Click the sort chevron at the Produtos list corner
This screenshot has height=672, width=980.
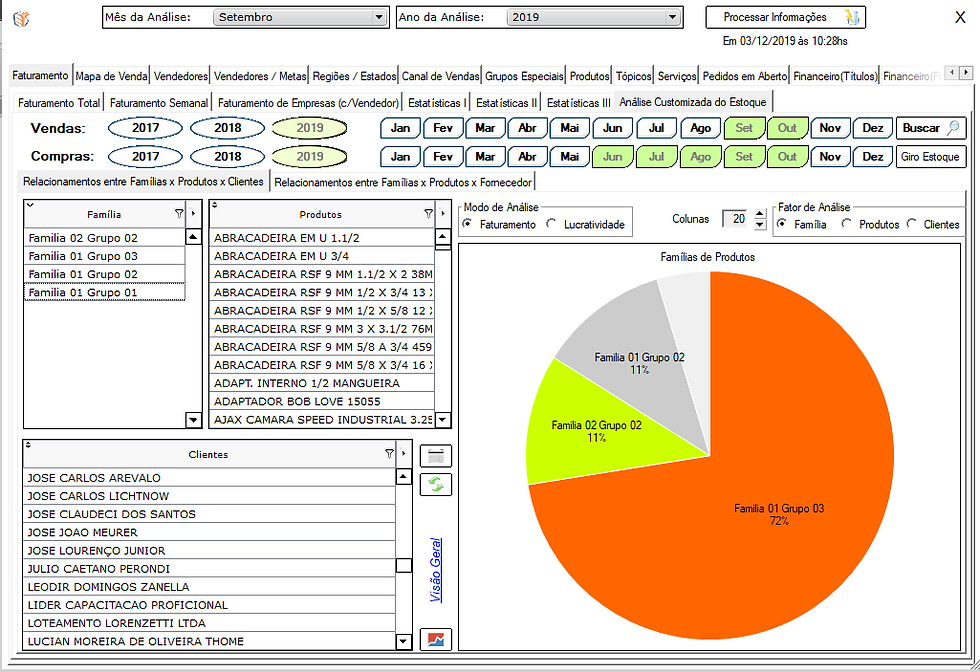[214, 205]
